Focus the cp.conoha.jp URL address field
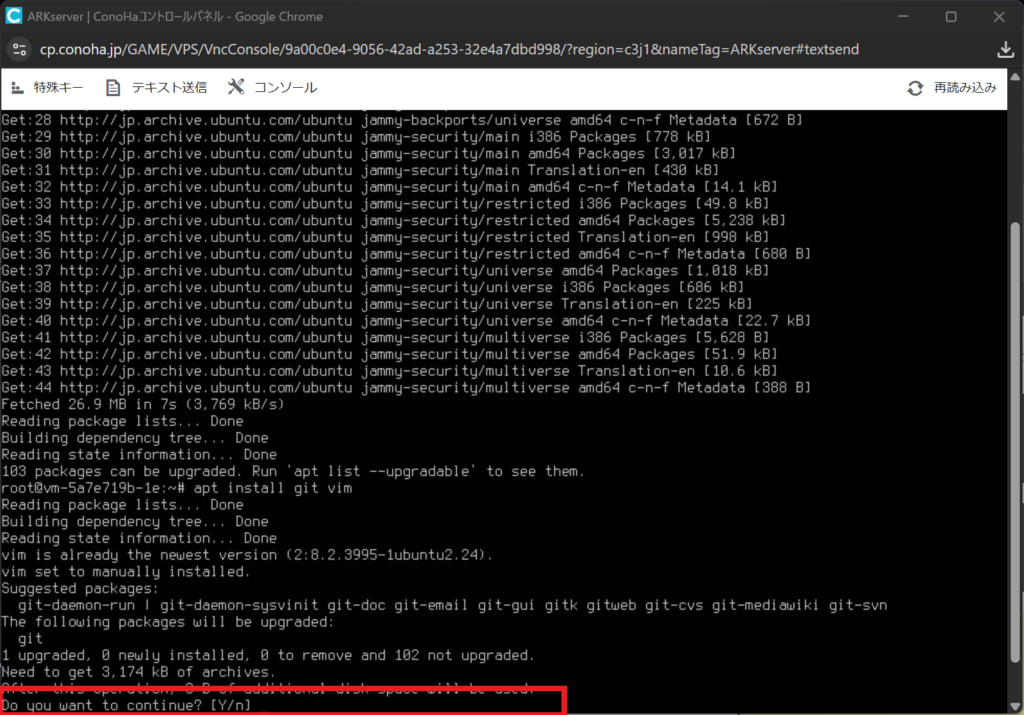Viewport: 1024px width, 715px height. [450, 49]
